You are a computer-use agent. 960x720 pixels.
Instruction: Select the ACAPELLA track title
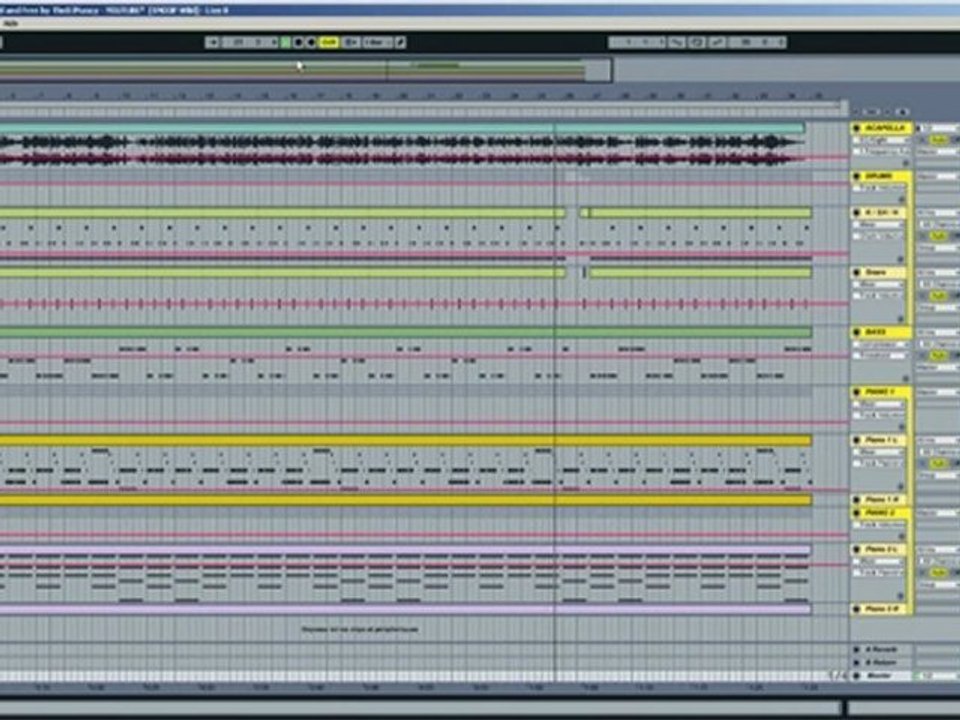click(885, 127)
